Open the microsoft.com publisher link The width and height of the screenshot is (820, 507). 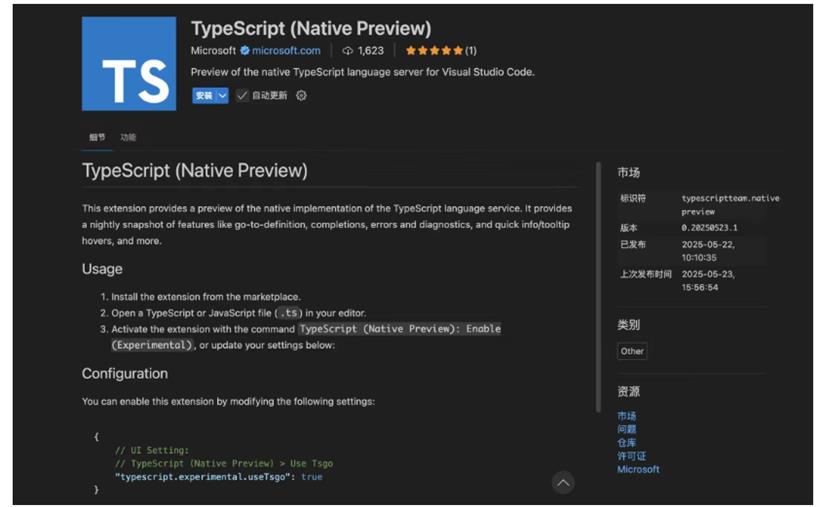(x=286, y=51)
